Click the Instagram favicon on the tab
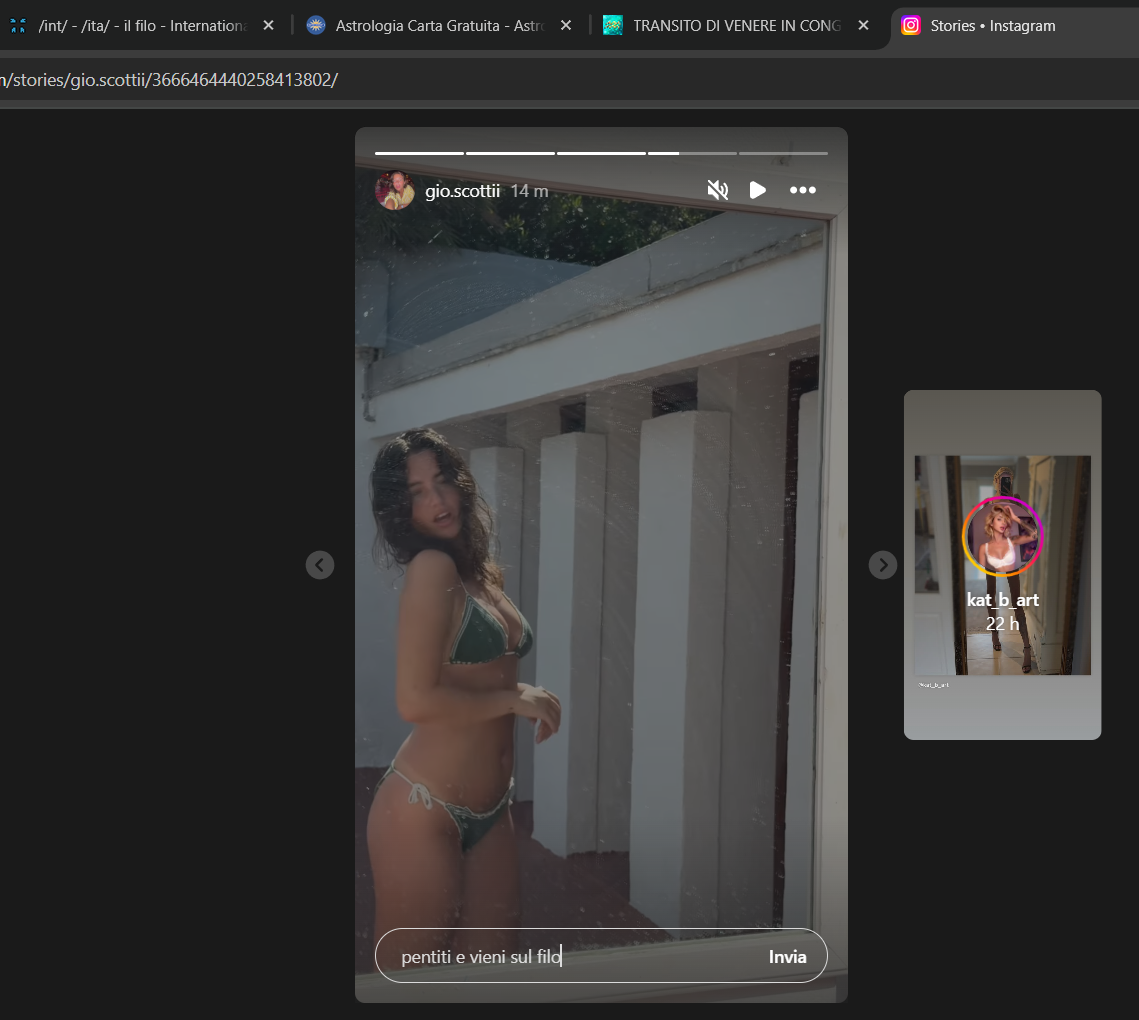 coord(911,25)
